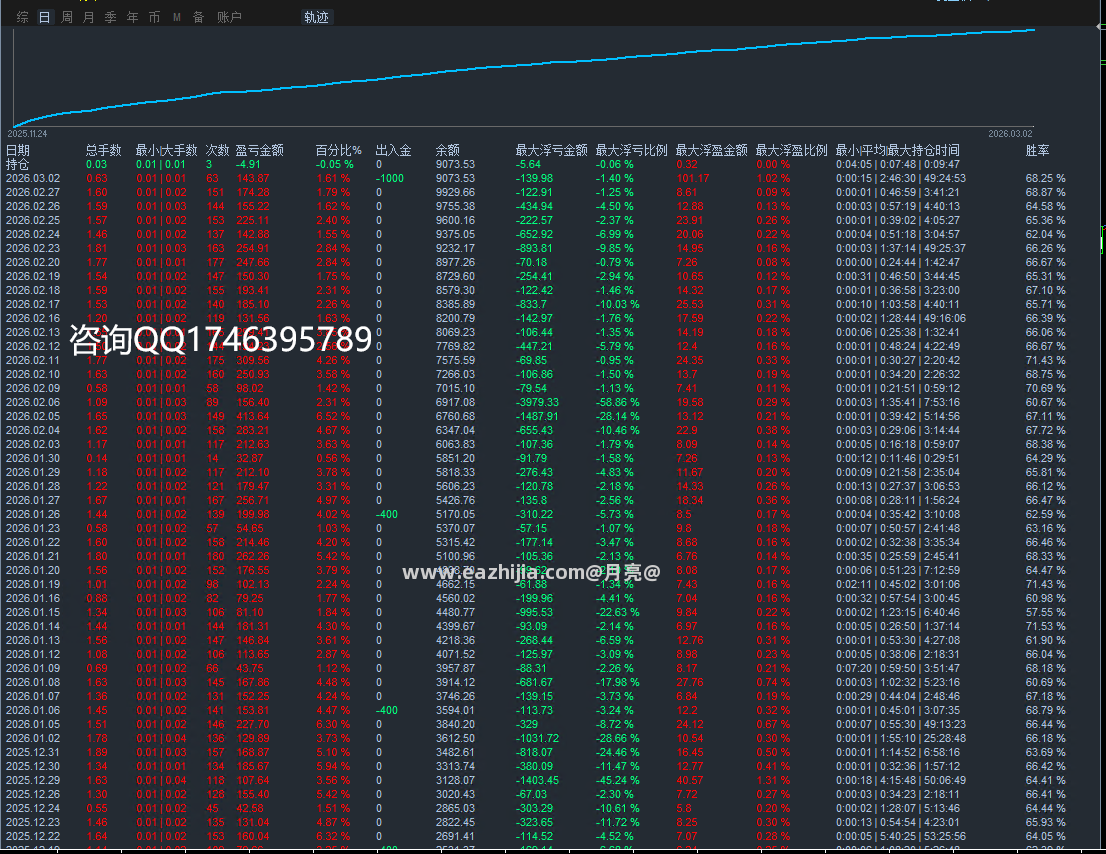Select the 日 daily tab
The image size is (1106, 854).
(x=44, y=17)
